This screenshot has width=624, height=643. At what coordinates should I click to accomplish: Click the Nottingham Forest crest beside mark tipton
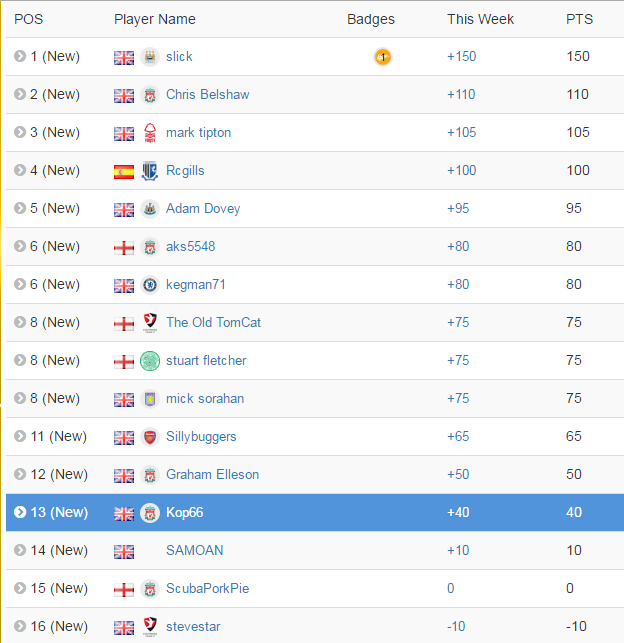[x=150, y=133]
